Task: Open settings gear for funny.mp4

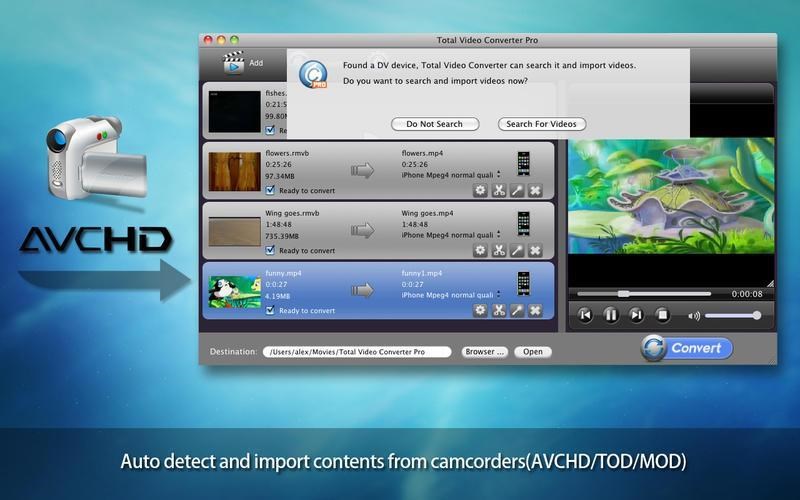Action: (480, 310)
